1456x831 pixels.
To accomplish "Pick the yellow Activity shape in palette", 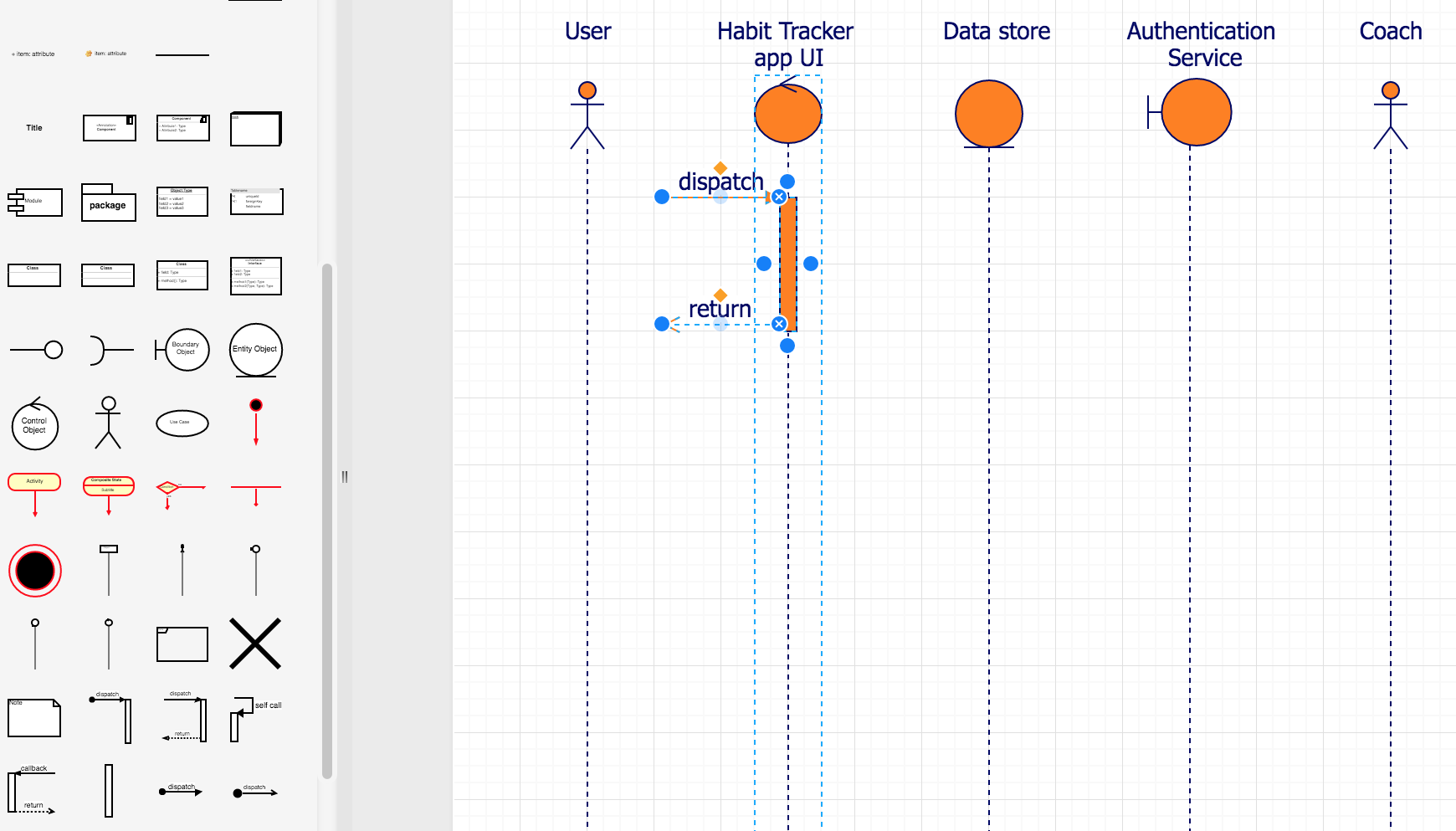I will tap(34, 483).
